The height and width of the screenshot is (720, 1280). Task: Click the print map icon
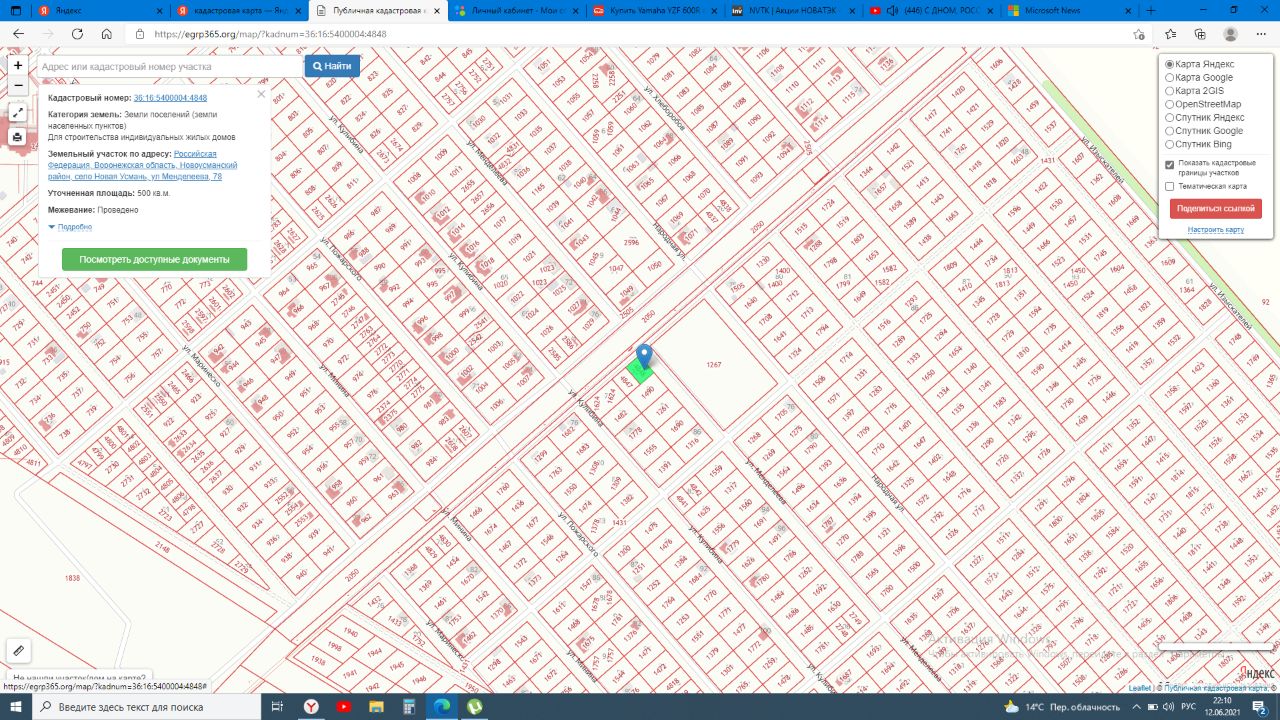tap(18, 137)
